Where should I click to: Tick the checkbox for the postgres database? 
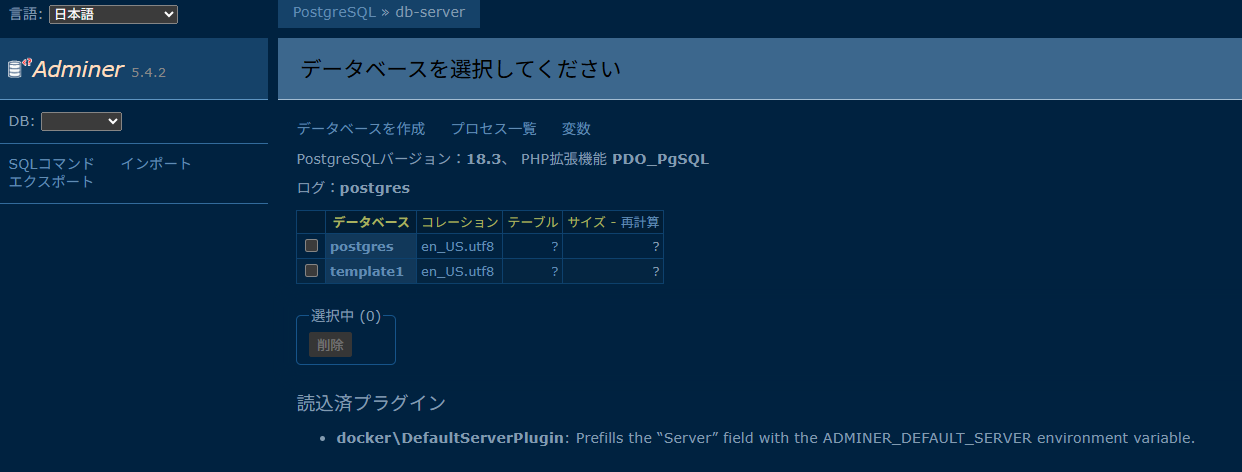coord(311,246)
